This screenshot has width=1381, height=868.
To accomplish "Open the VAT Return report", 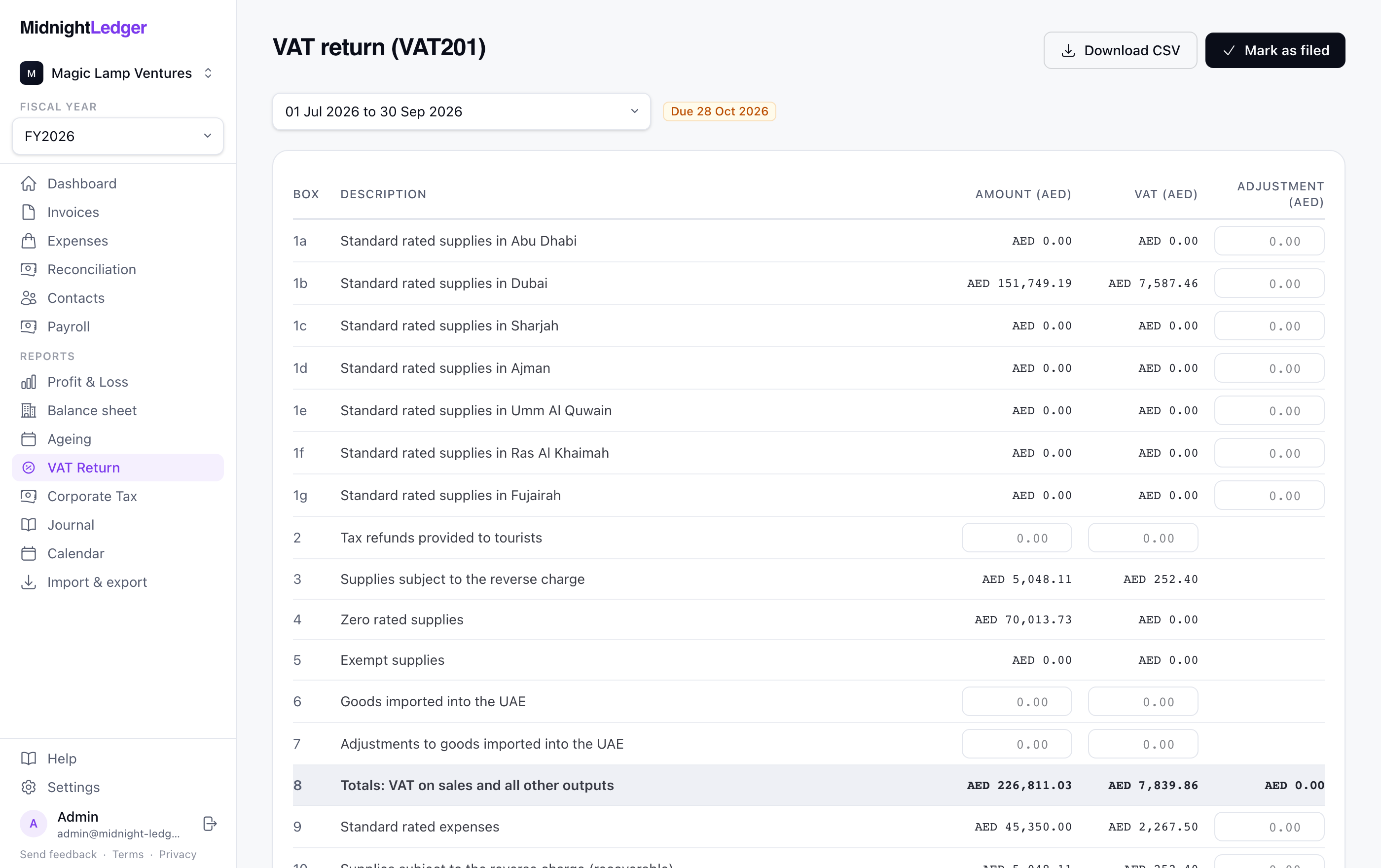I will point(117,468).
